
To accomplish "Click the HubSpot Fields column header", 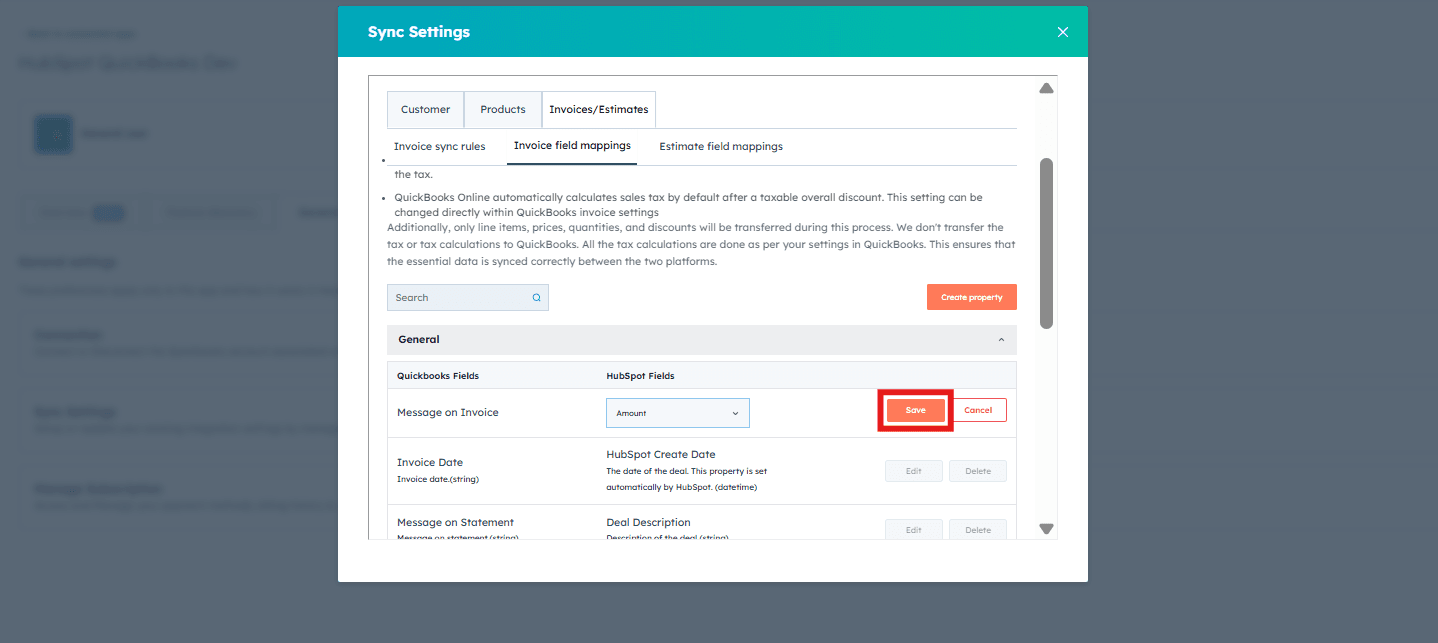I will click(x=640, y=376).
